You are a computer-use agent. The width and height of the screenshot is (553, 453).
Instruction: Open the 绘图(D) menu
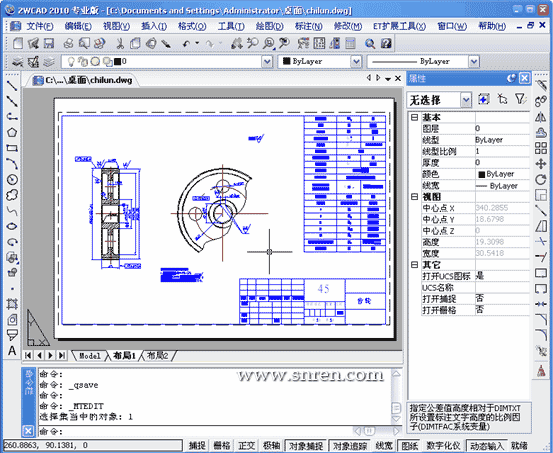tap(269, 26)
